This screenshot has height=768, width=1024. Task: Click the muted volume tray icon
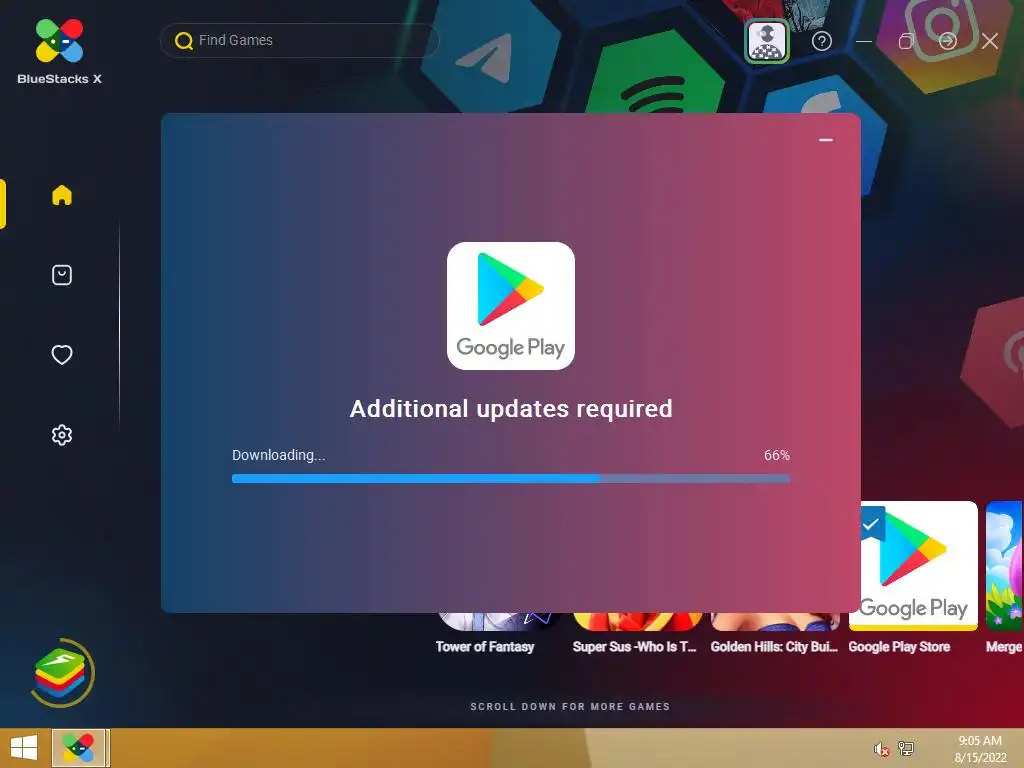coord(881,749)
